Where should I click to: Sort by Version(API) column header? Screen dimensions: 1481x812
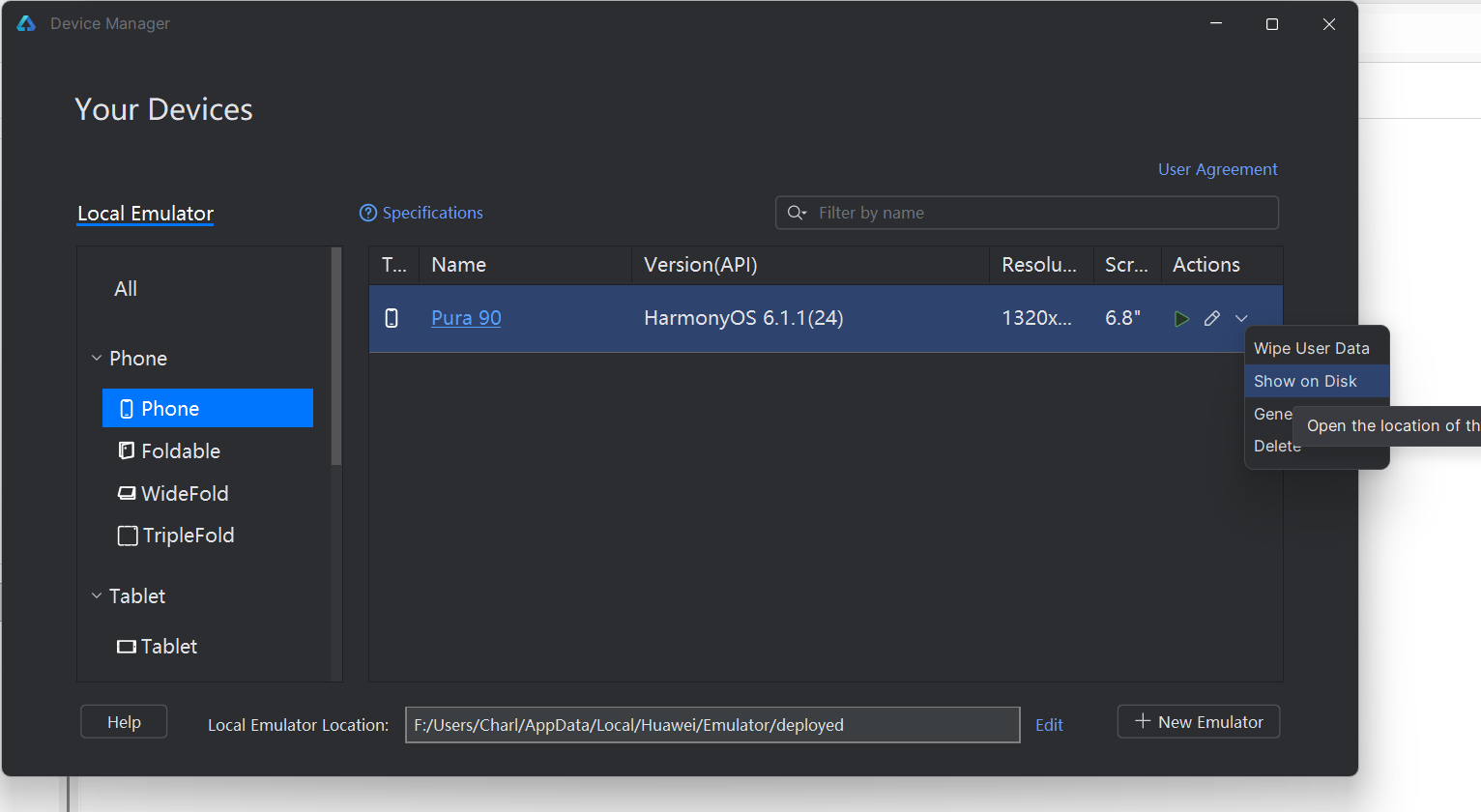coord(810,265)
